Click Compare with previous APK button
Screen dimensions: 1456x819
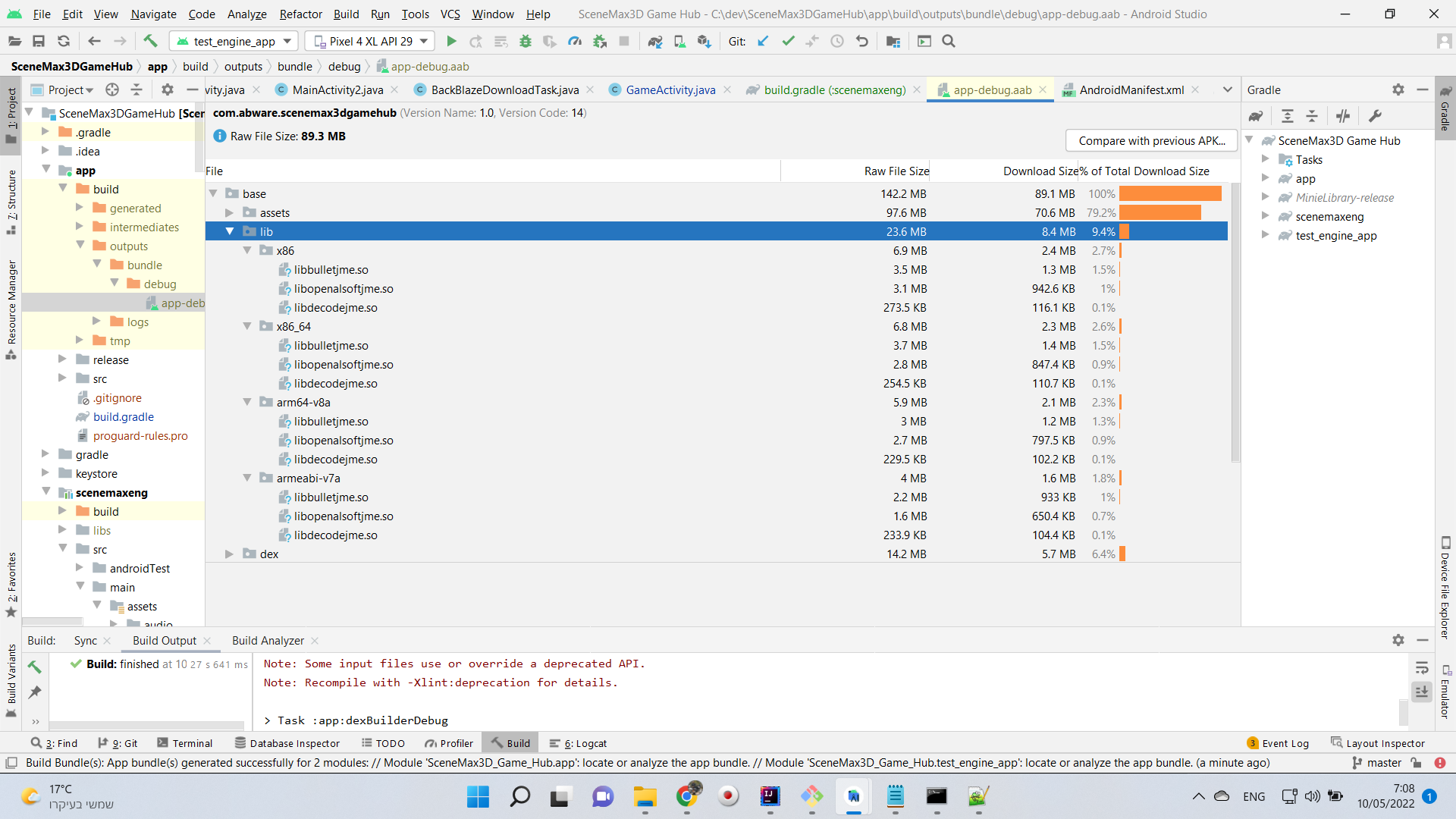click(1151, 141)
